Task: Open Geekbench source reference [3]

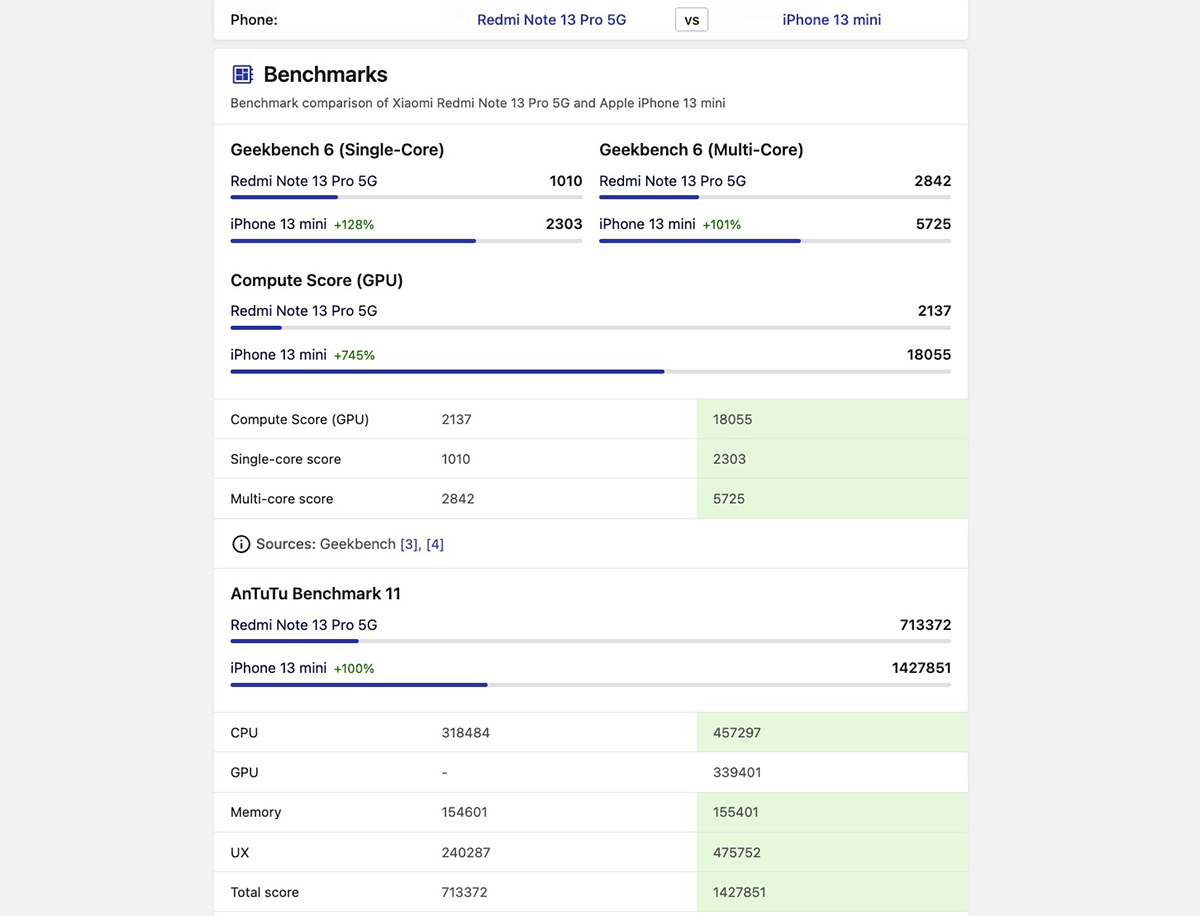Action: pyautogui.click(x=409, y=544)
